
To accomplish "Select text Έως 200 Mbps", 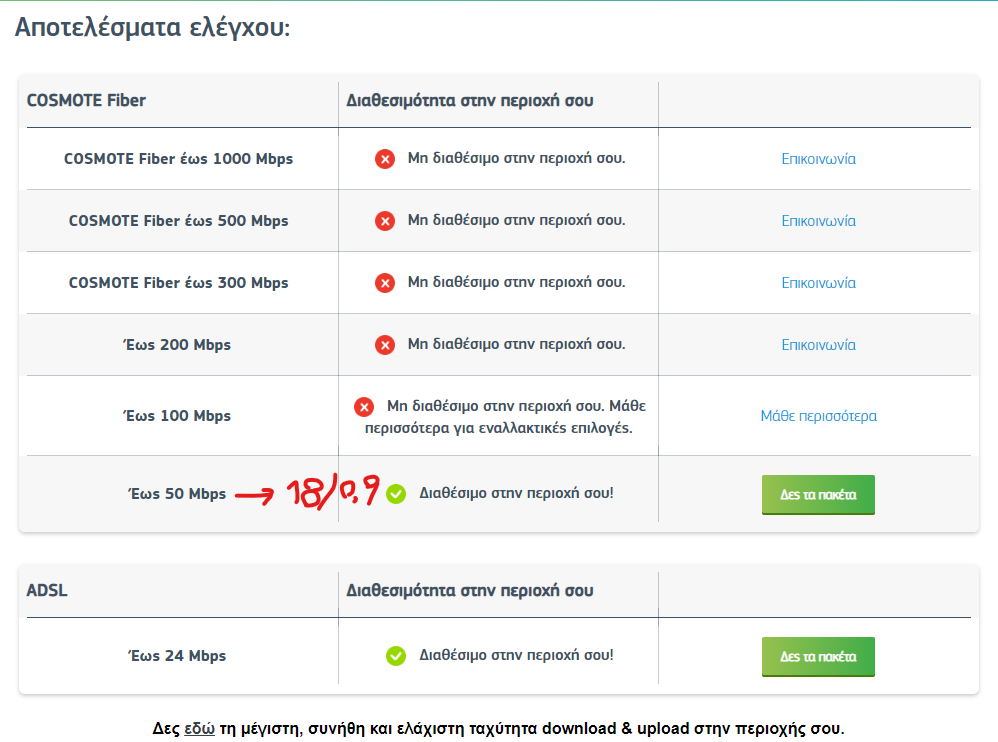I will pos(177,344).
